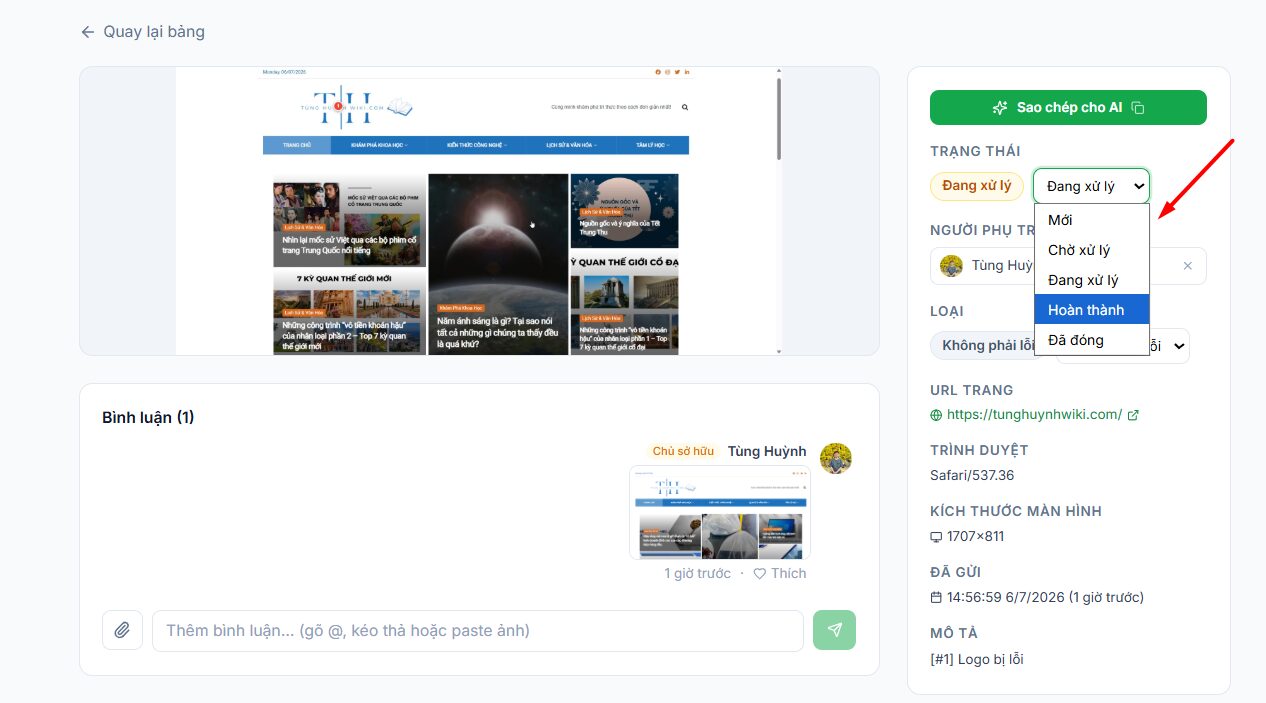Choose Đã đóng status option

pyautogui.click(x=1091, y=340)
